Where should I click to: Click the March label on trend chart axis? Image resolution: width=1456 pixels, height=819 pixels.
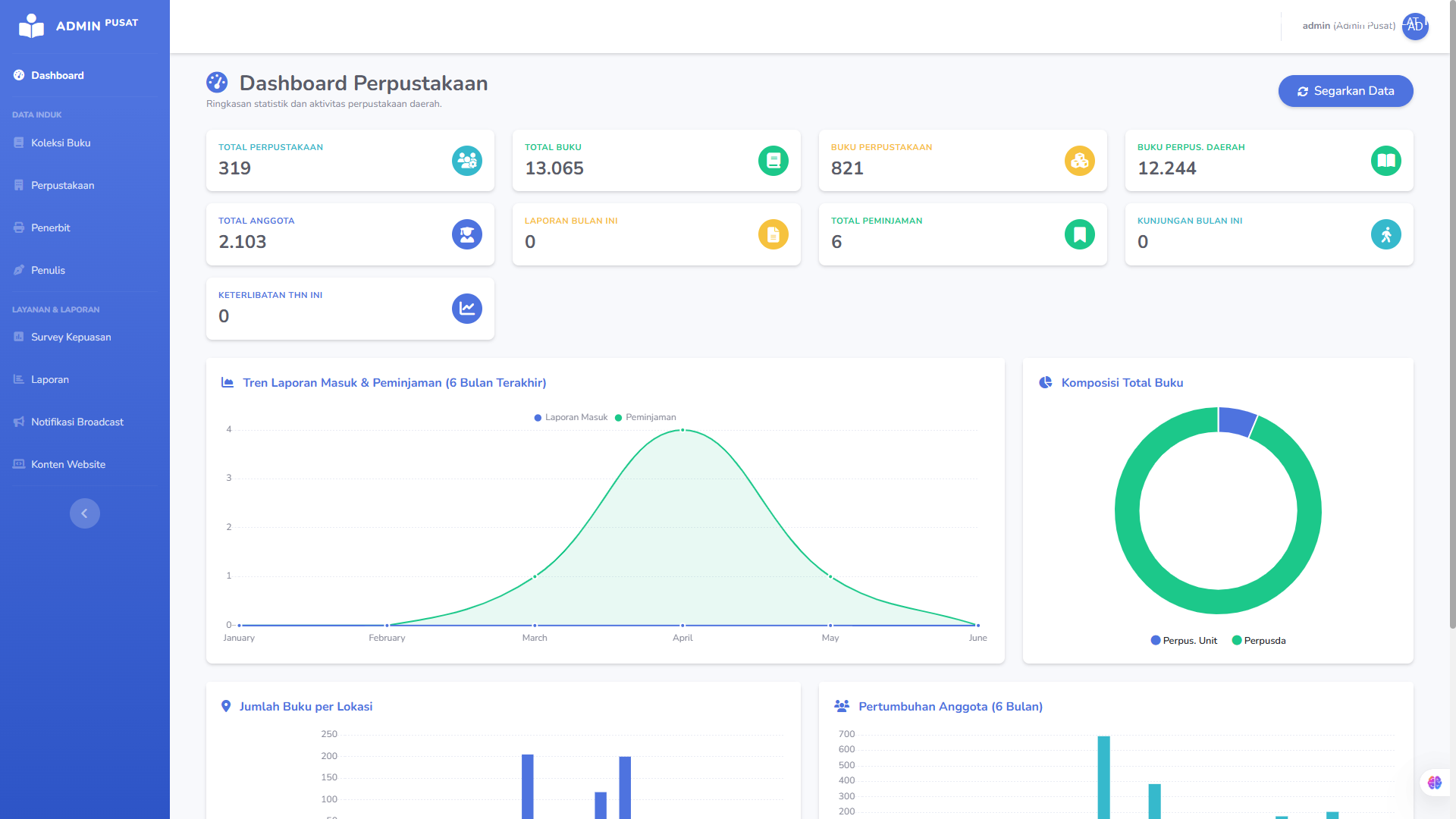[535, 638]
